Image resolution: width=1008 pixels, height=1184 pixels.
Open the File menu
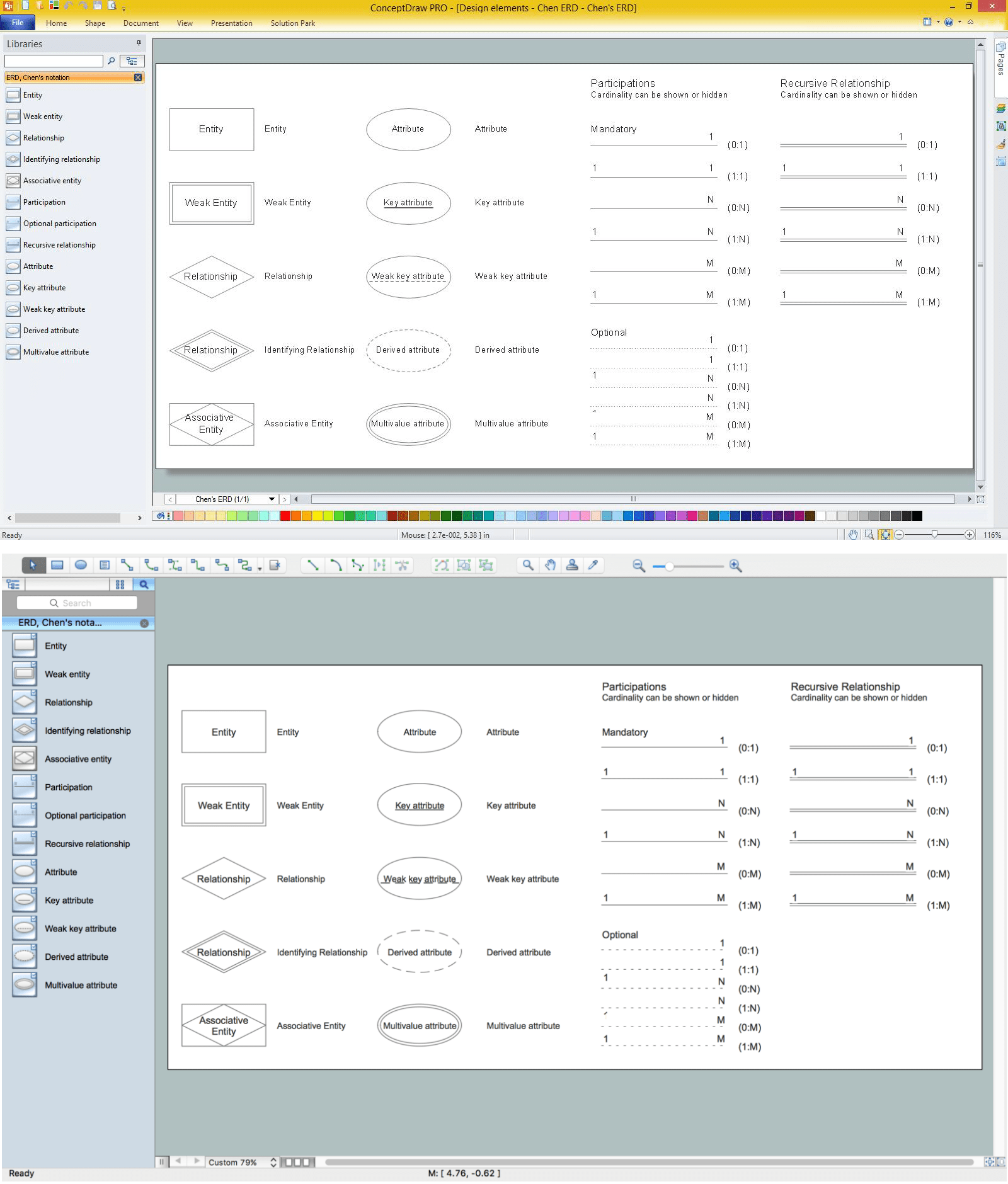18,23
